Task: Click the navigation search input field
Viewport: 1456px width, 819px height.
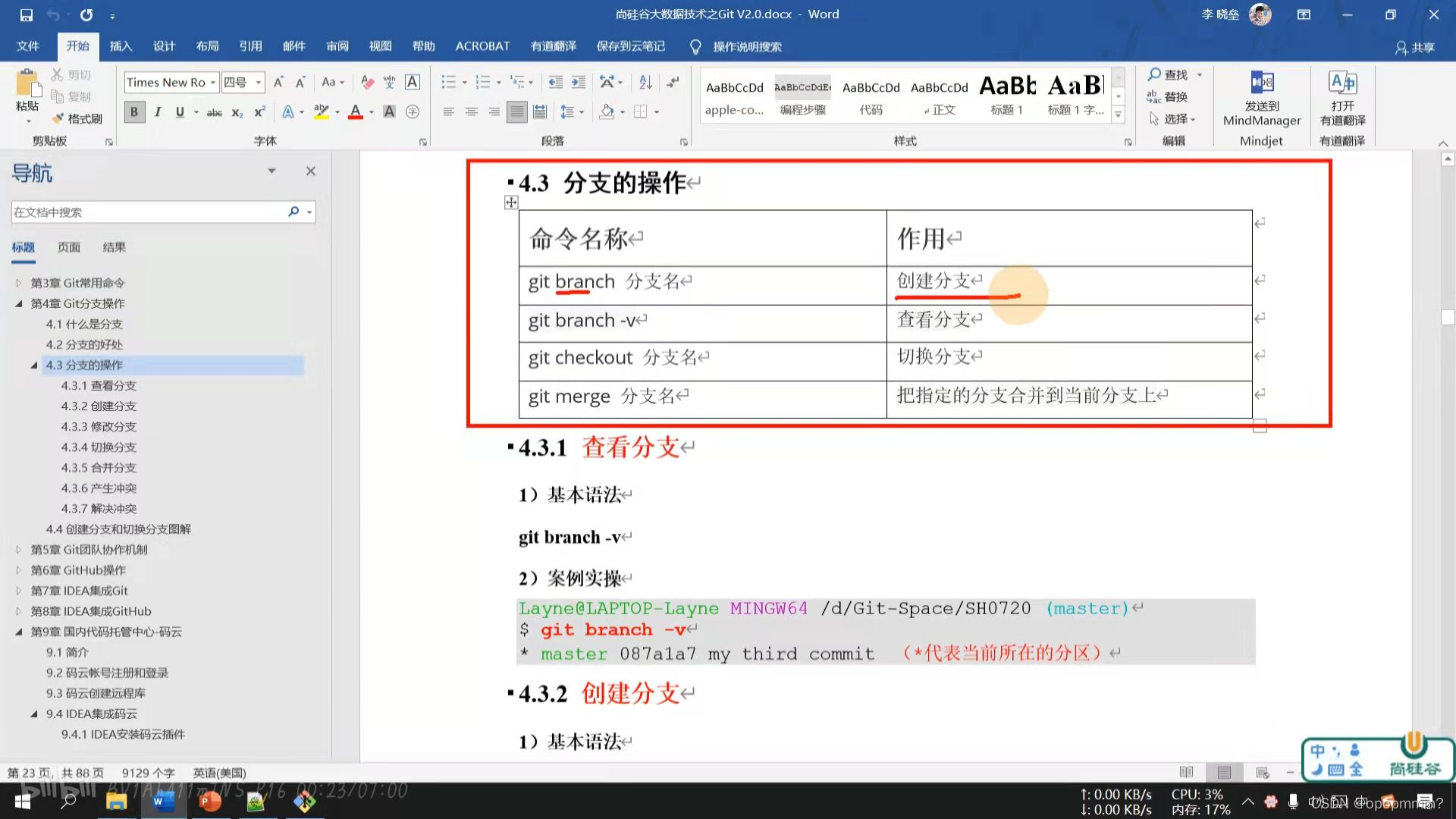Action: (148, 212)
